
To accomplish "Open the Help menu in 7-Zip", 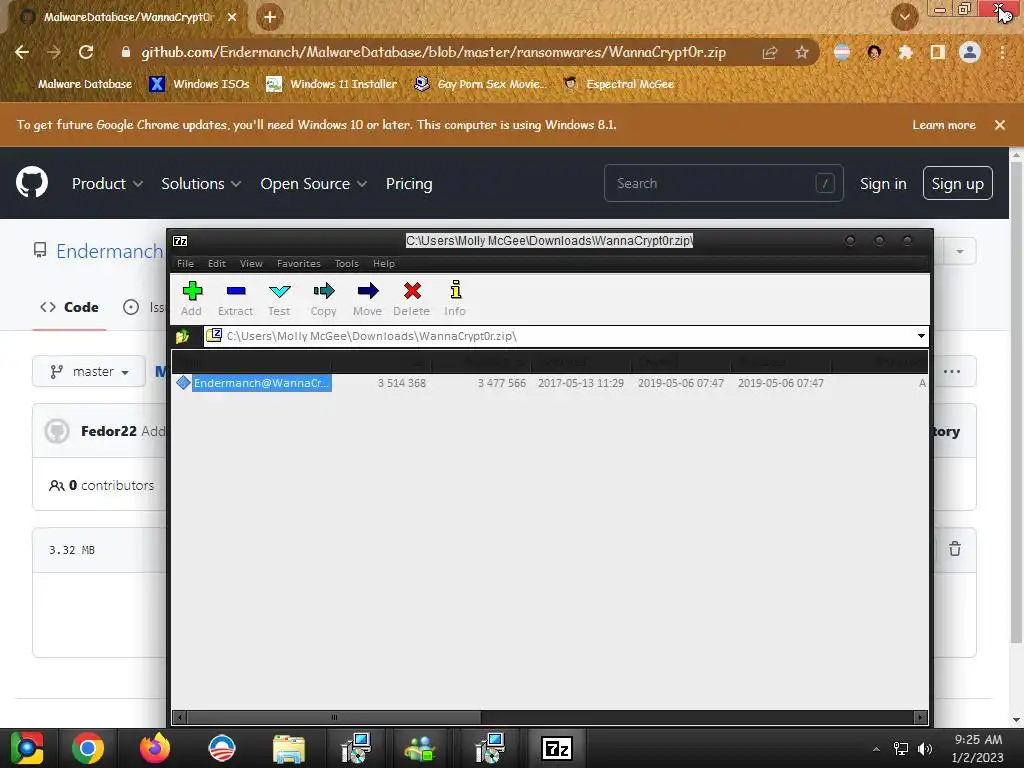I will pyautogui.click(x=384, y=264).
